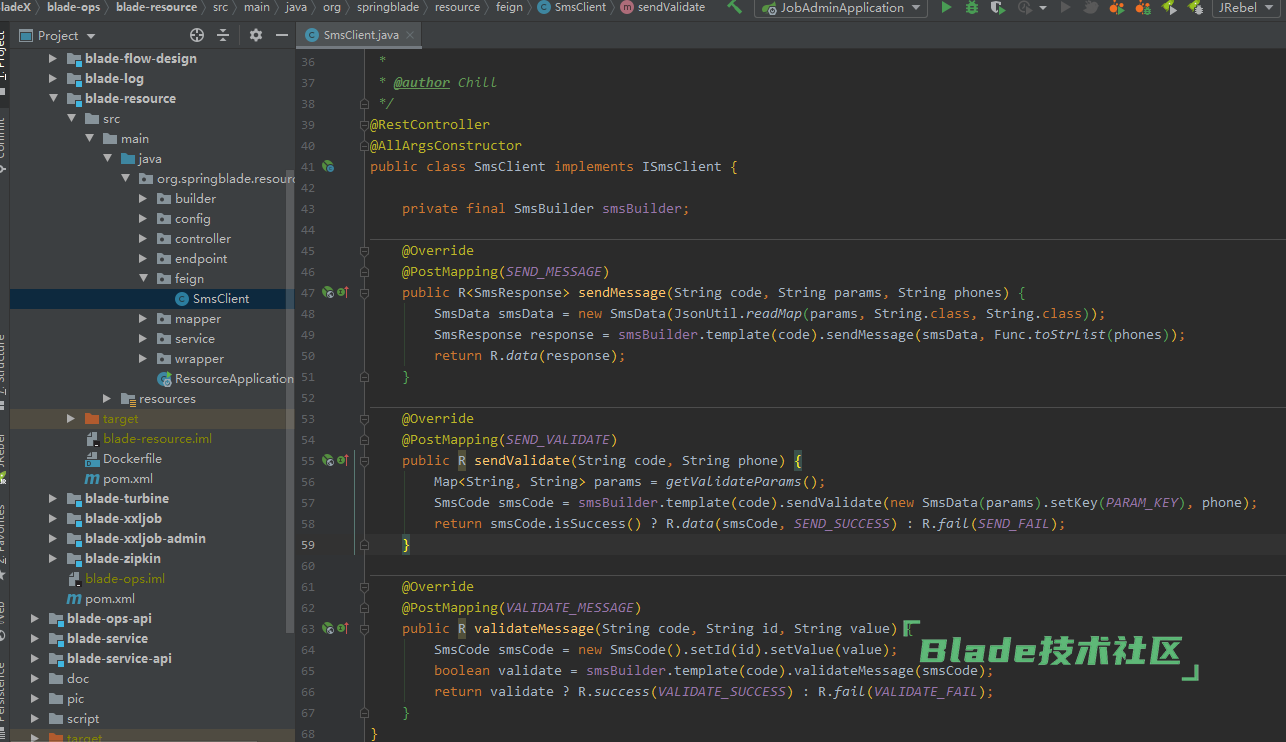The width and height of the screenshot is (1286, 742).
Task: Click the implements-method gutter icon on line 55
Action: coord(342,461)
